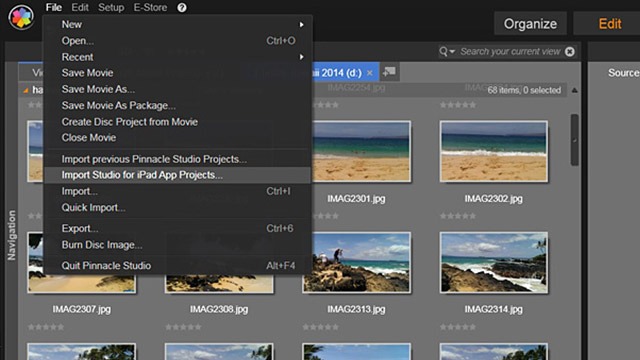This screenshot has width=640, height=360.
Task: Choose Burn Disc Image...
Action: pos(178,245)
